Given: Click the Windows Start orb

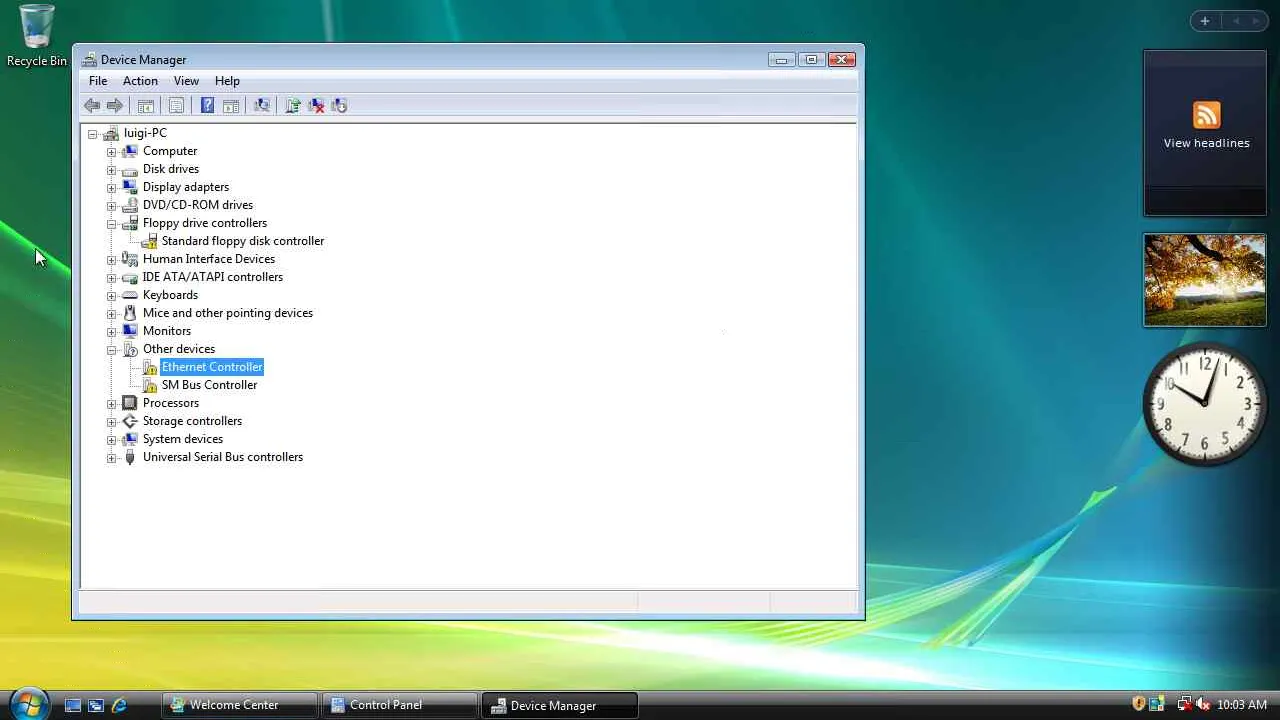Looking at the screenshot, I should tap(28, 703).
